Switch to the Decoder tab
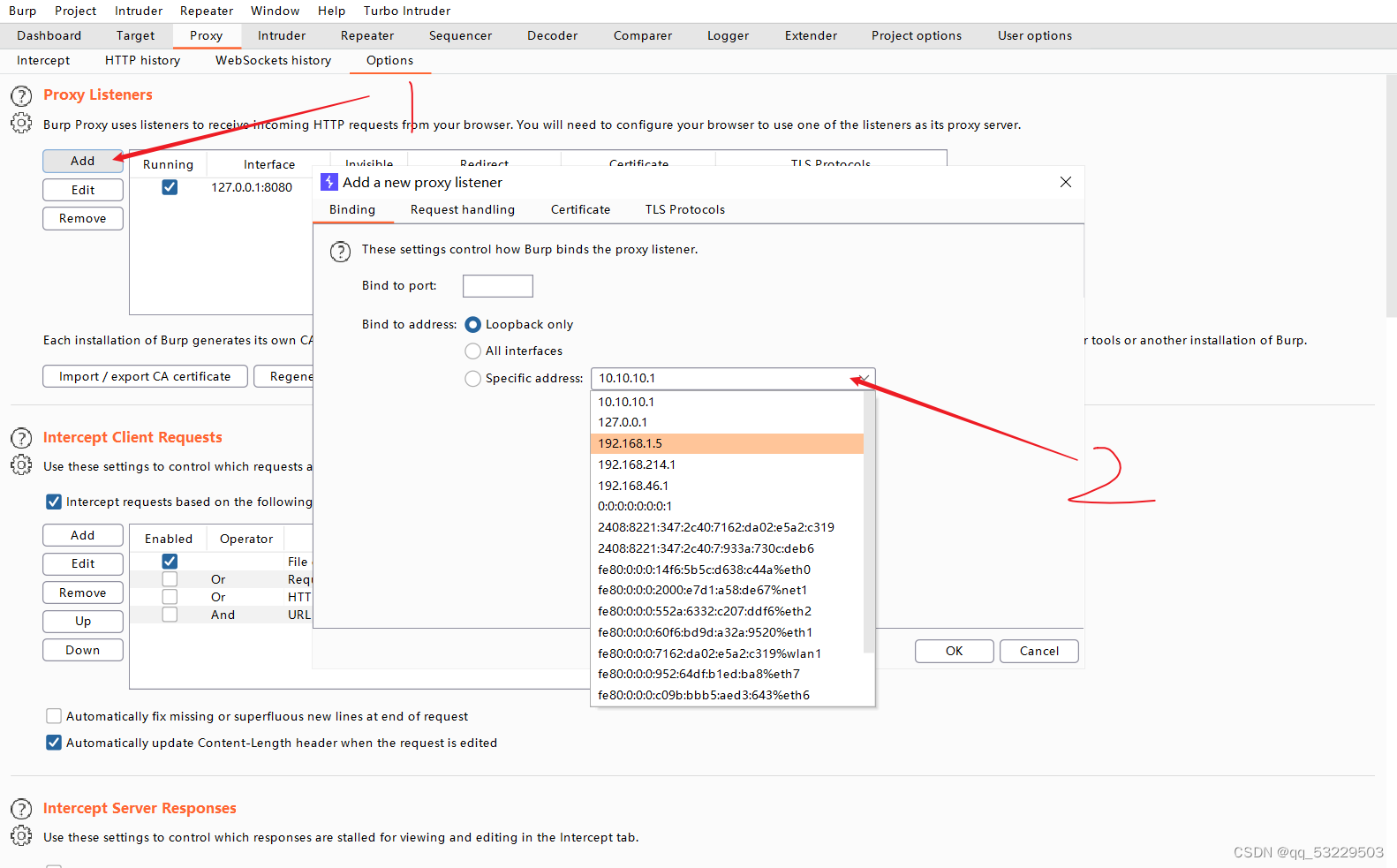The width and height of the screenshot is (1397, 868). 553,35
